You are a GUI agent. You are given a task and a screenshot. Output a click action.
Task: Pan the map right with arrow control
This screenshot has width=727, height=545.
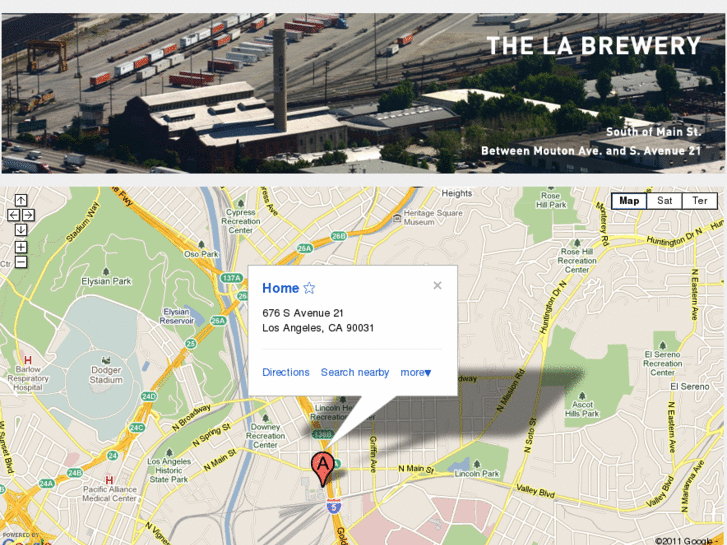click(28, 215)
